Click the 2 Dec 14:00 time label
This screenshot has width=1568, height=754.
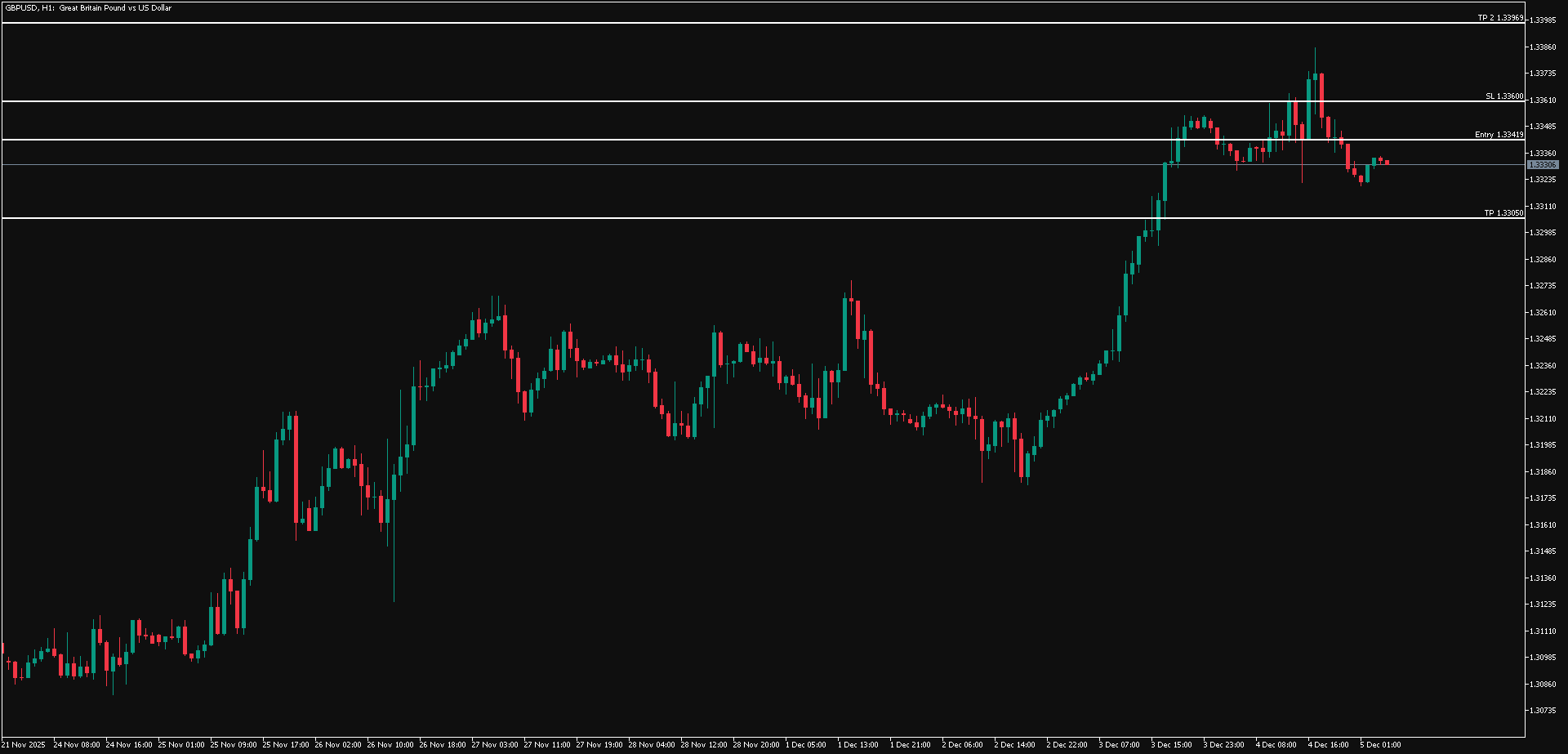click(x=1014, y=745)
